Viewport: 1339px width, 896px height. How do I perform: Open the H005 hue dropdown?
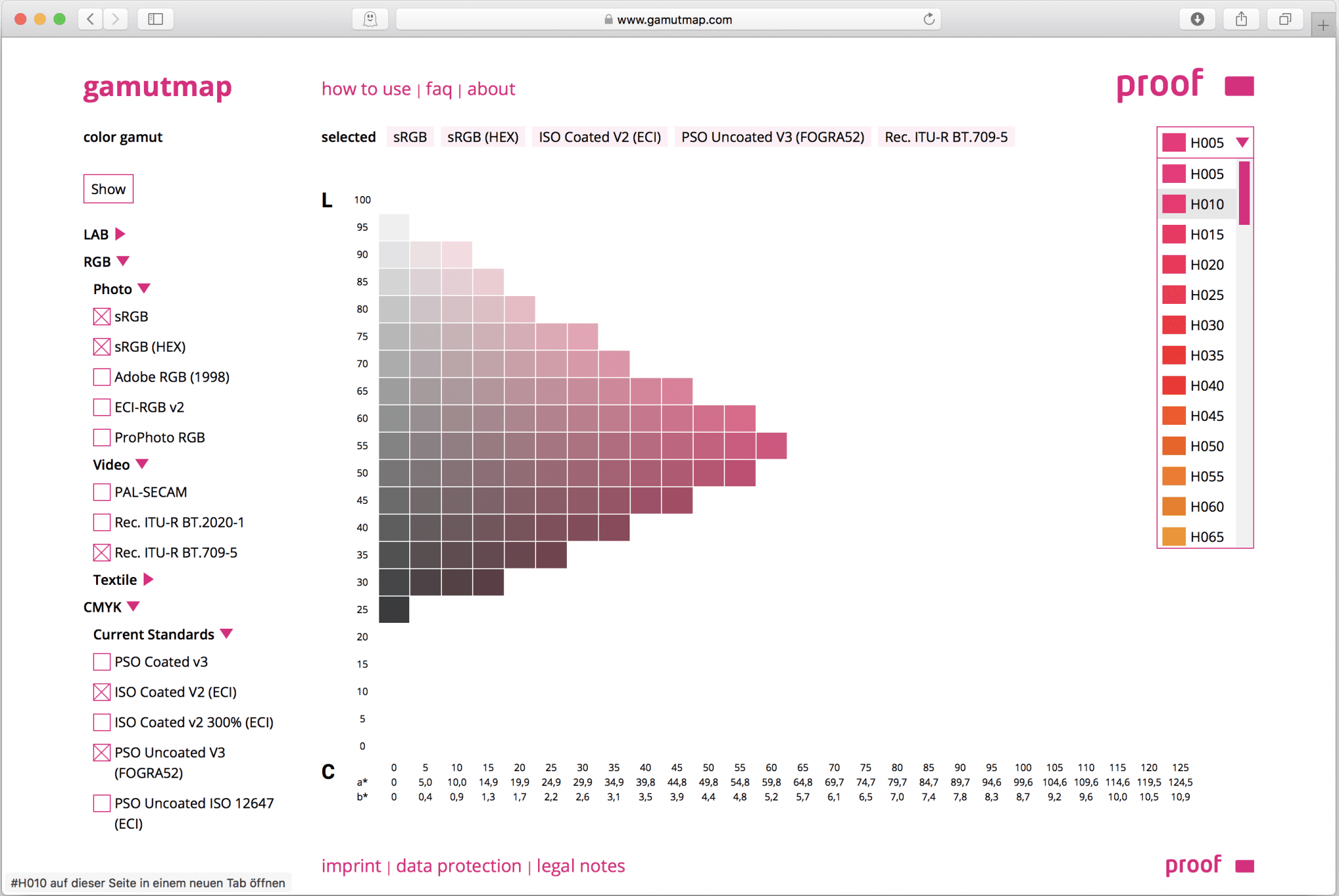click(1242, 142)
